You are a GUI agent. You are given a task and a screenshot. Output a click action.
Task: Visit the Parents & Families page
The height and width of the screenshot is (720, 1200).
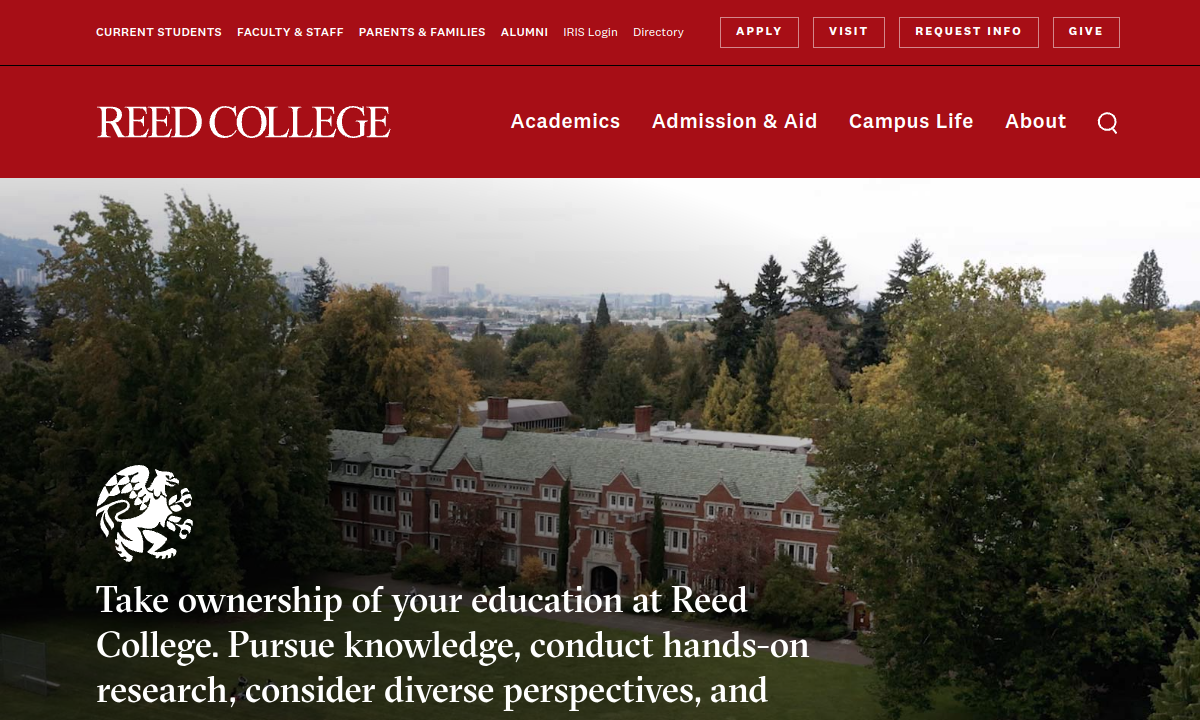(x=422, y=32)
